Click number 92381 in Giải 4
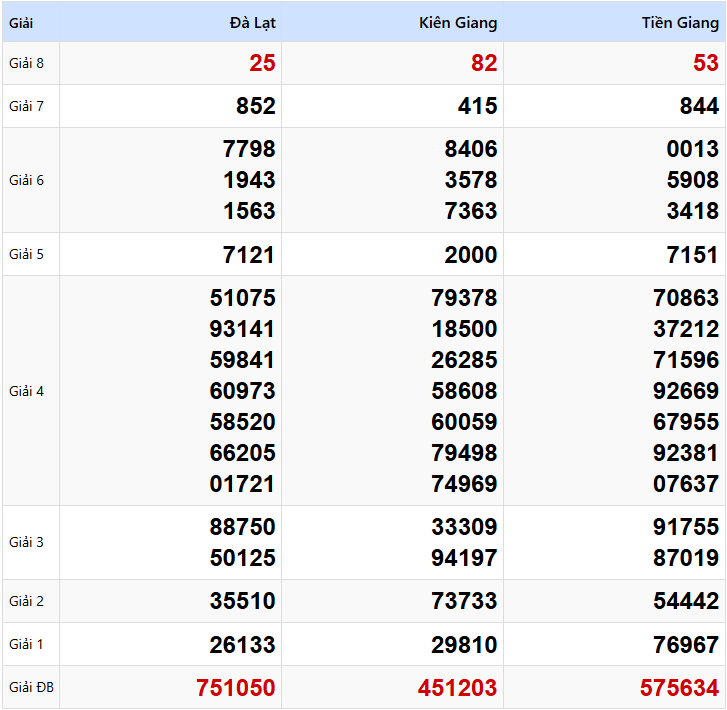 point(686,453)
